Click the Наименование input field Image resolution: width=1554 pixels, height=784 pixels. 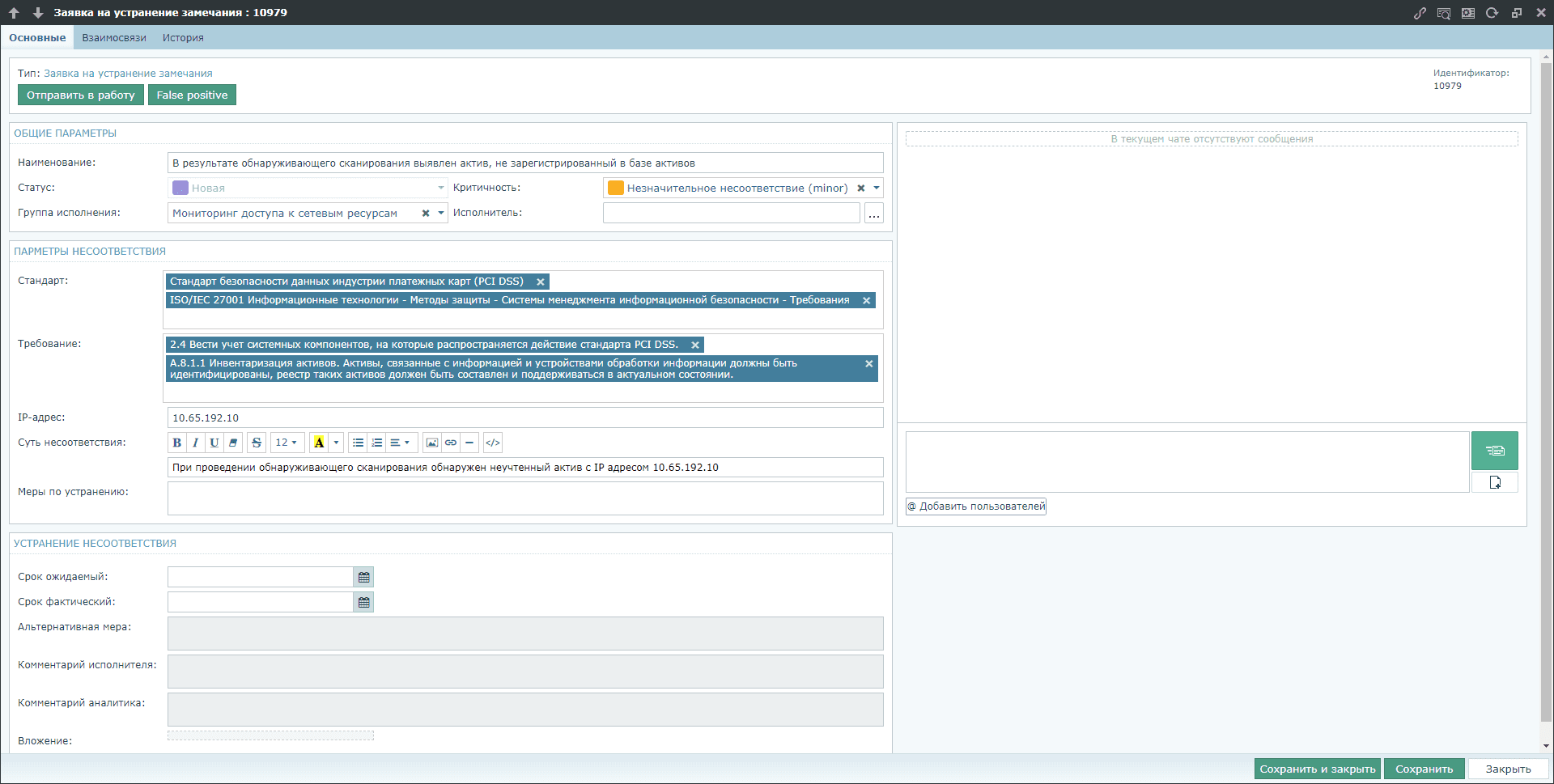point(525,163)
